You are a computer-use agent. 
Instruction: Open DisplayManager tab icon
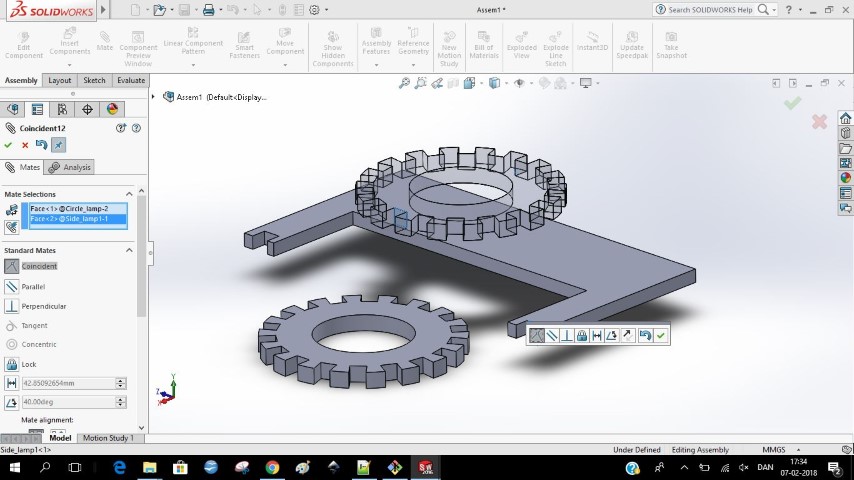click(x=112, y=110)
